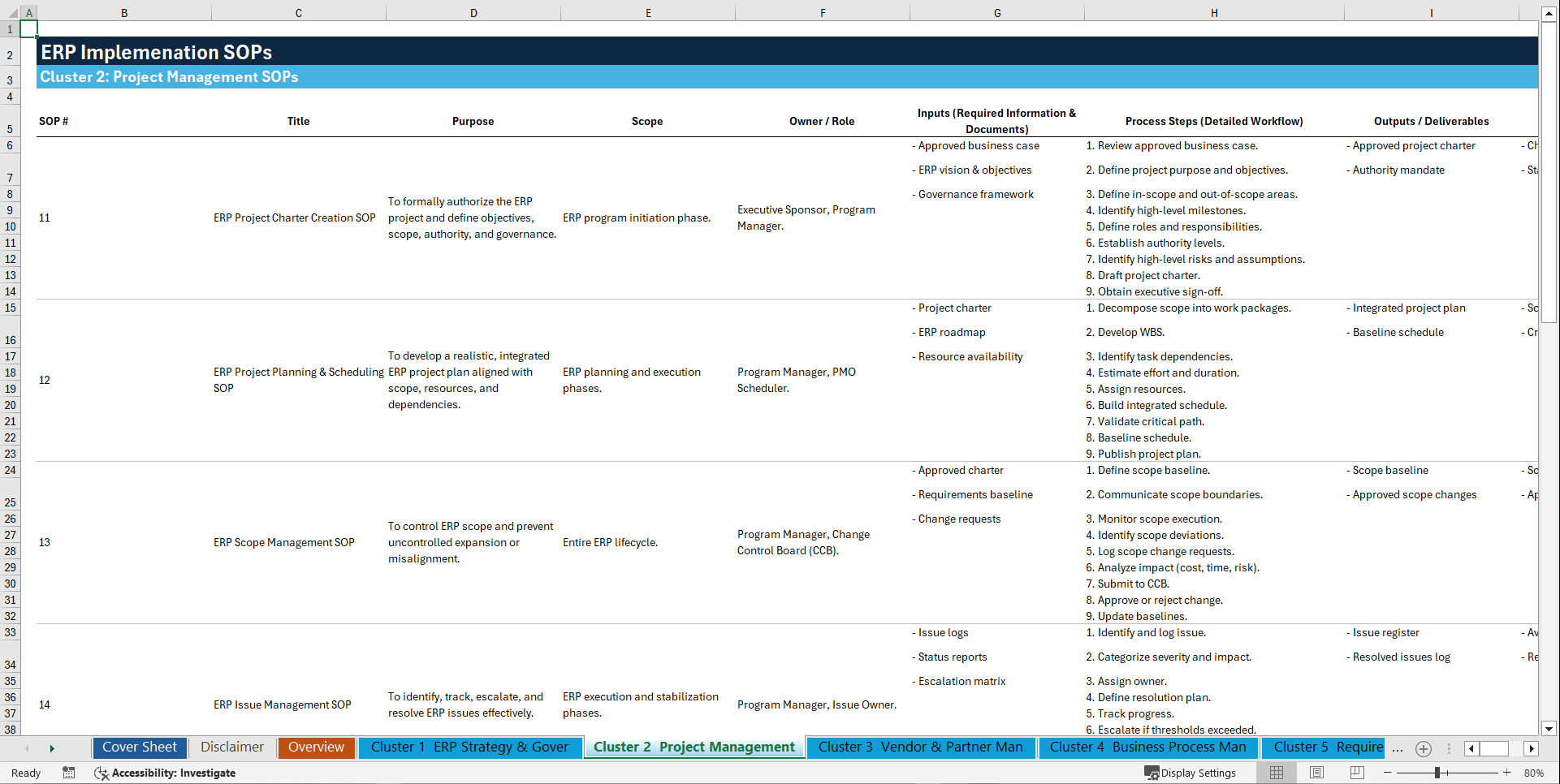Enable Page Layout view
1560x784 pixels.
pyautogui.click(x=1316, y=773)
